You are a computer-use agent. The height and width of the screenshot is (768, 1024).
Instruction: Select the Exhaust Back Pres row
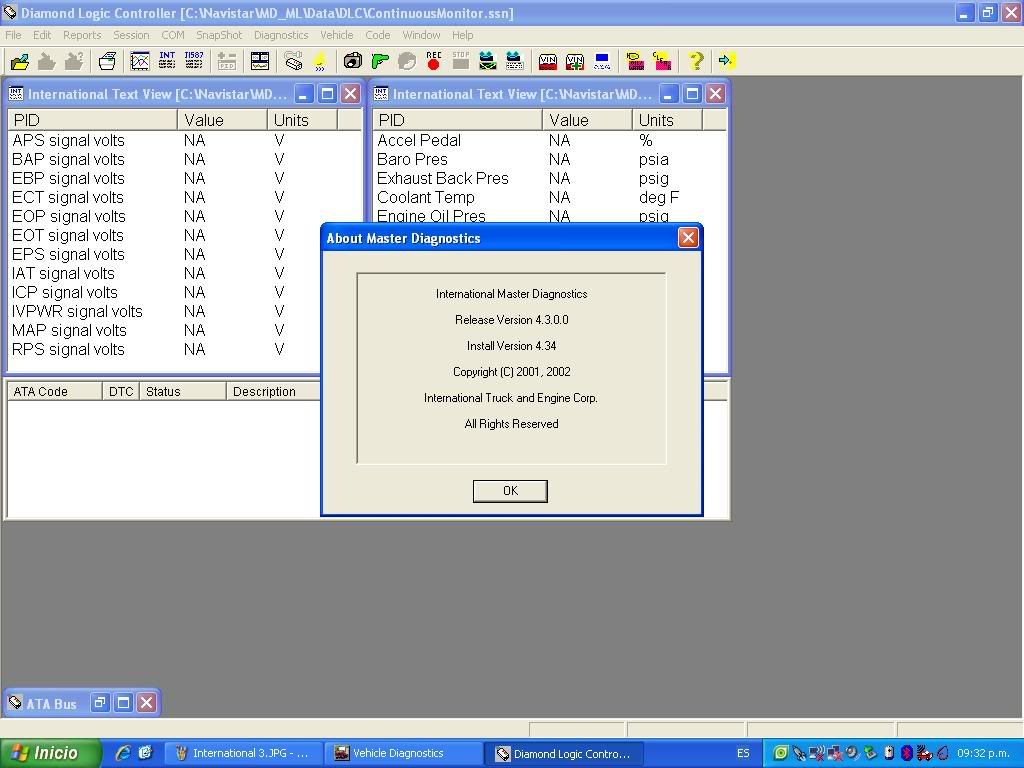coord(550,178)
